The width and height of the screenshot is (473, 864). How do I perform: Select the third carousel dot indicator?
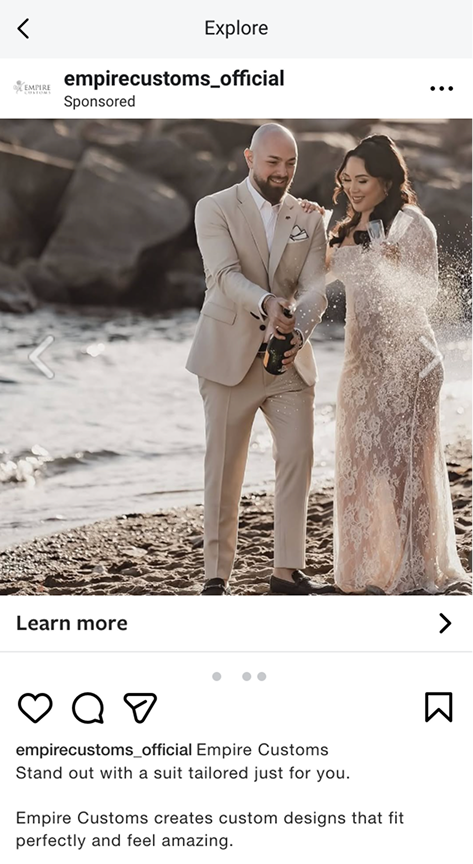coord(261,676)
